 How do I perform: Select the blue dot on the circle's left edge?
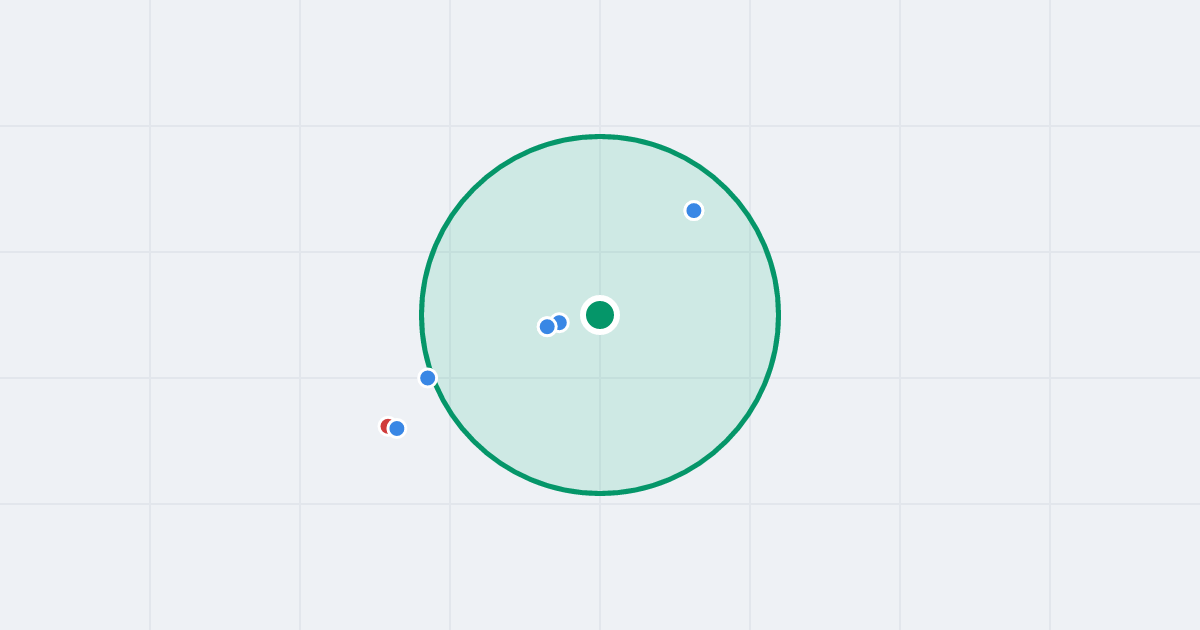(428, 378)
